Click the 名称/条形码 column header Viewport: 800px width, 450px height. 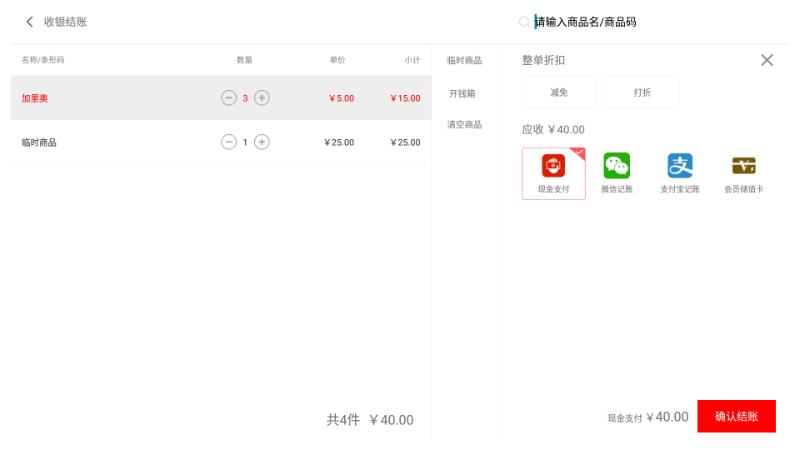coord(43,60)
